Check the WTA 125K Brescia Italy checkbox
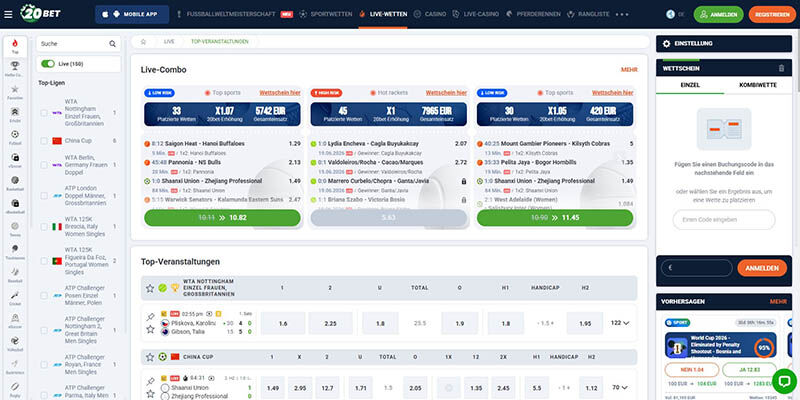The width and height of the screenshot is (800, 400). point(44,227)
